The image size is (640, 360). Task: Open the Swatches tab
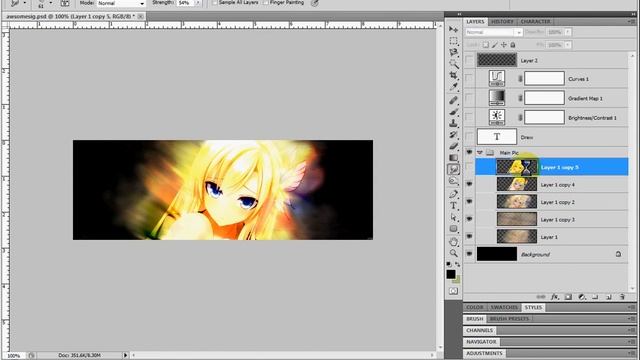pos(504,307)
